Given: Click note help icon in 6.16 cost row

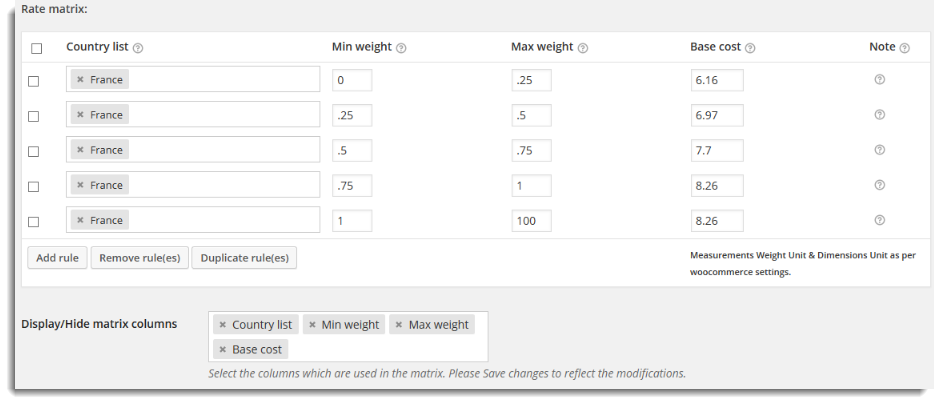Looking at the screenshot, I should tap(879, 79).
